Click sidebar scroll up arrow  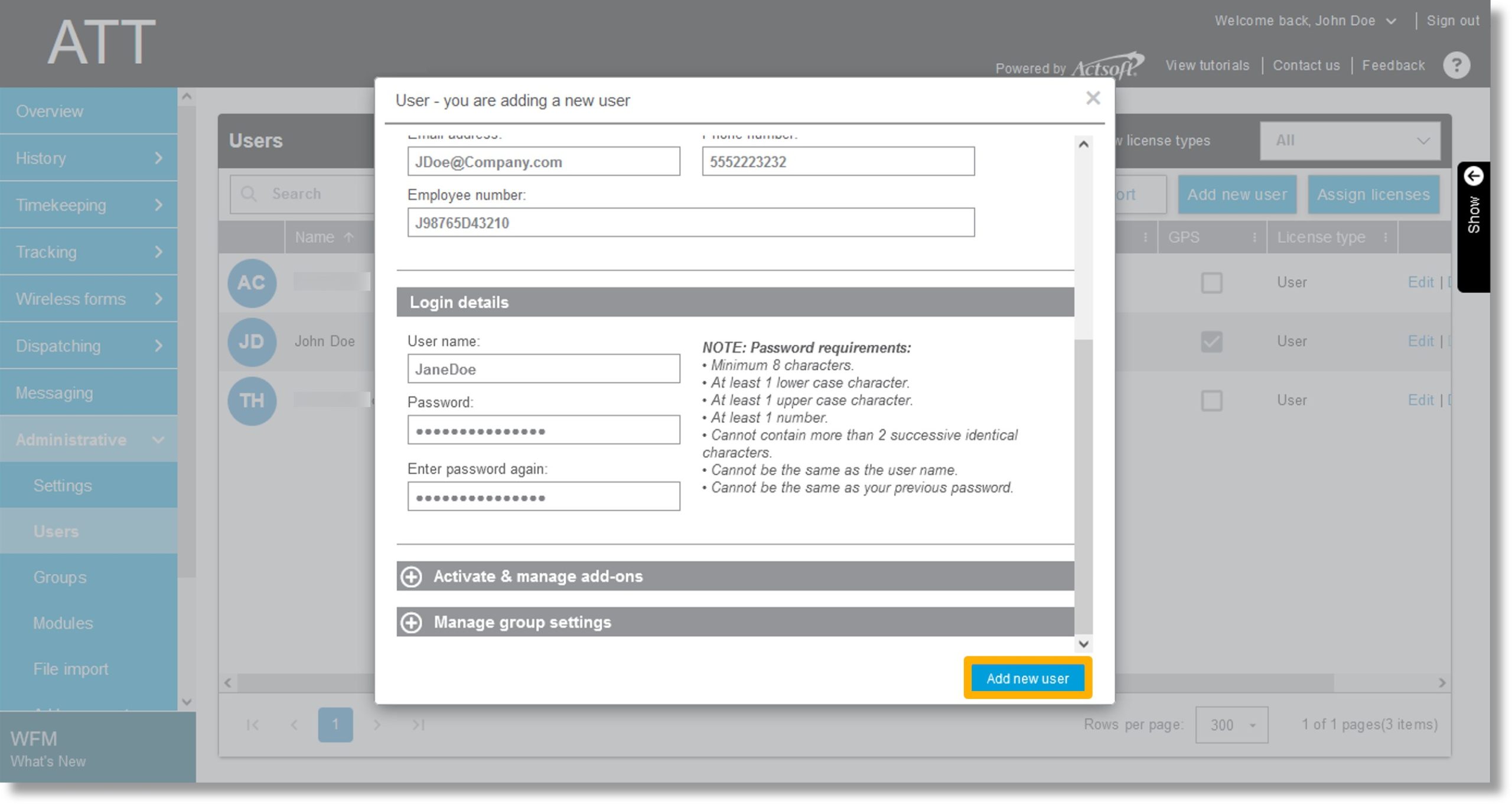pos(187,96)
